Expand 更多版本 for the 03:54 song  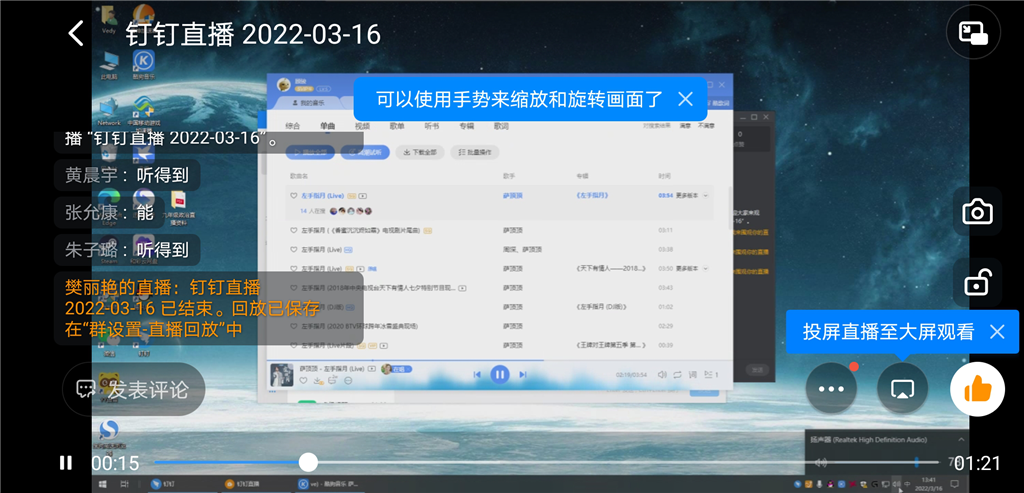click(692, 195)
